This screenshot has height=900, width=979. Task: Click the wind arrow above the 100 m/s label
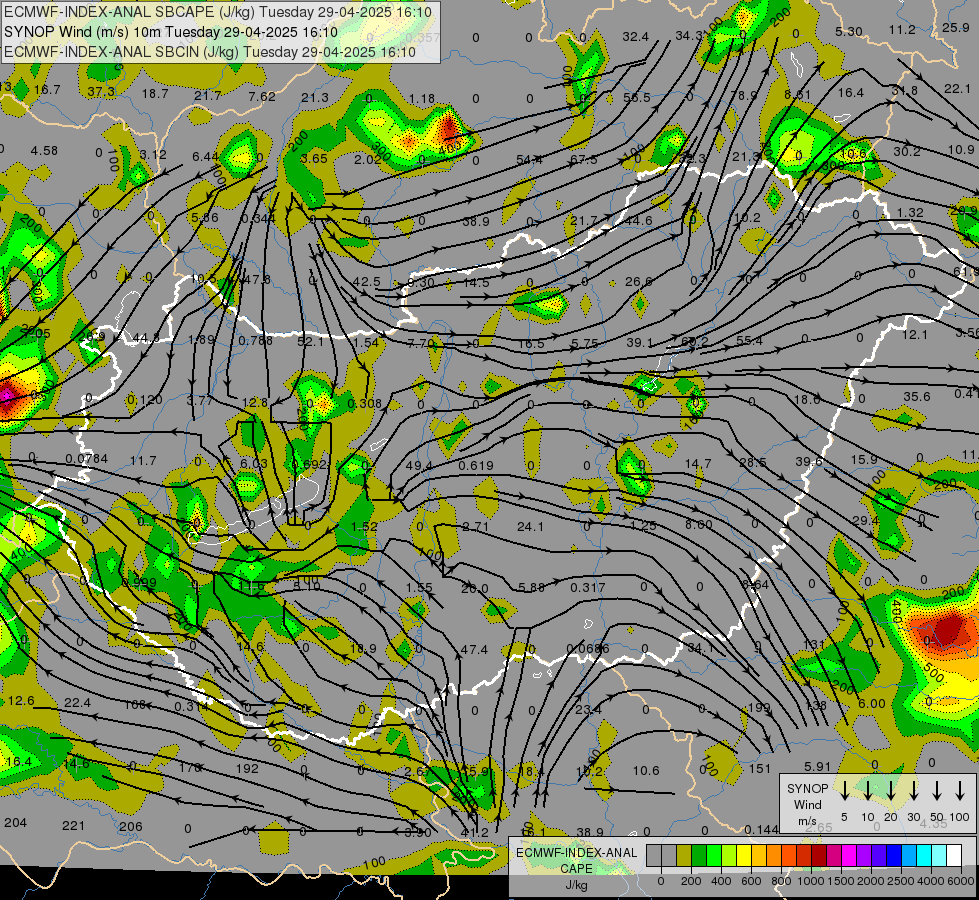pyautogui.click(x=960, y=790)
